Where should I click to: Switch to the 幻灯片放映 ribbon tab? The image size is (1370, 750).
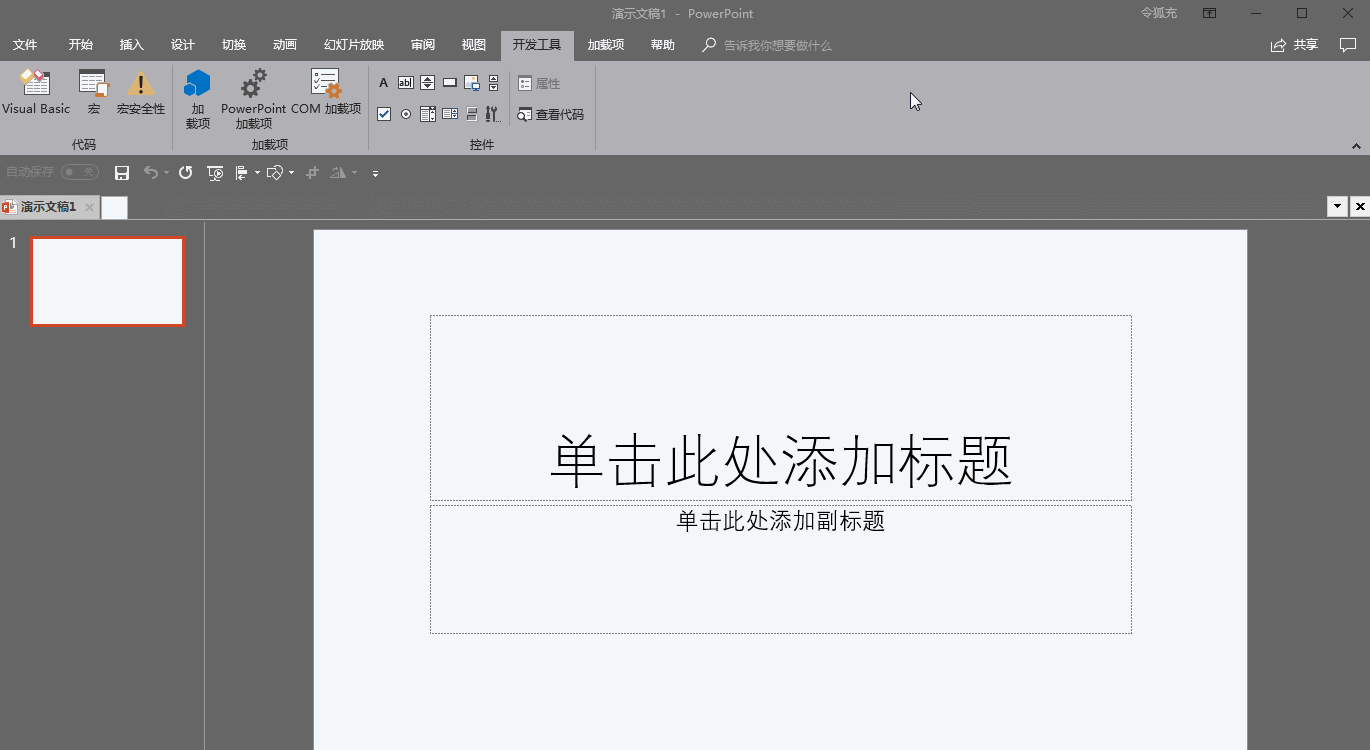352,44
